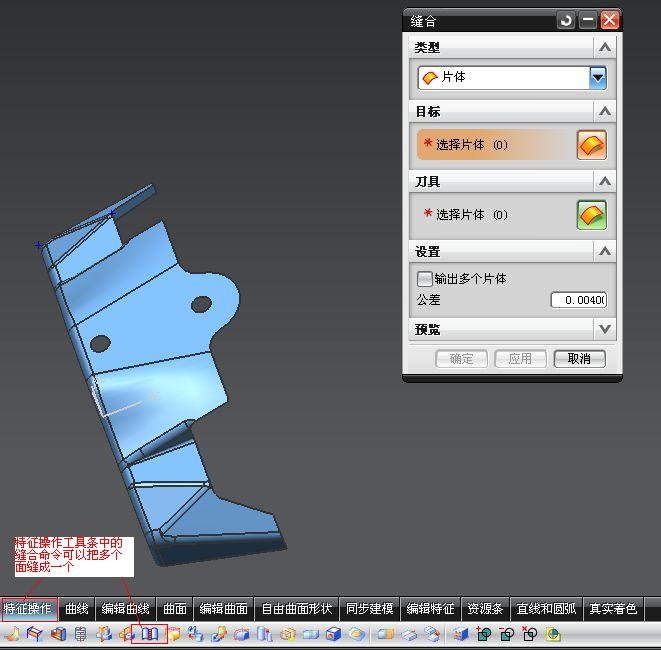Screen dimensions: 661x650
Task: Collapse the 刀具 section
Action: [605, 181]
